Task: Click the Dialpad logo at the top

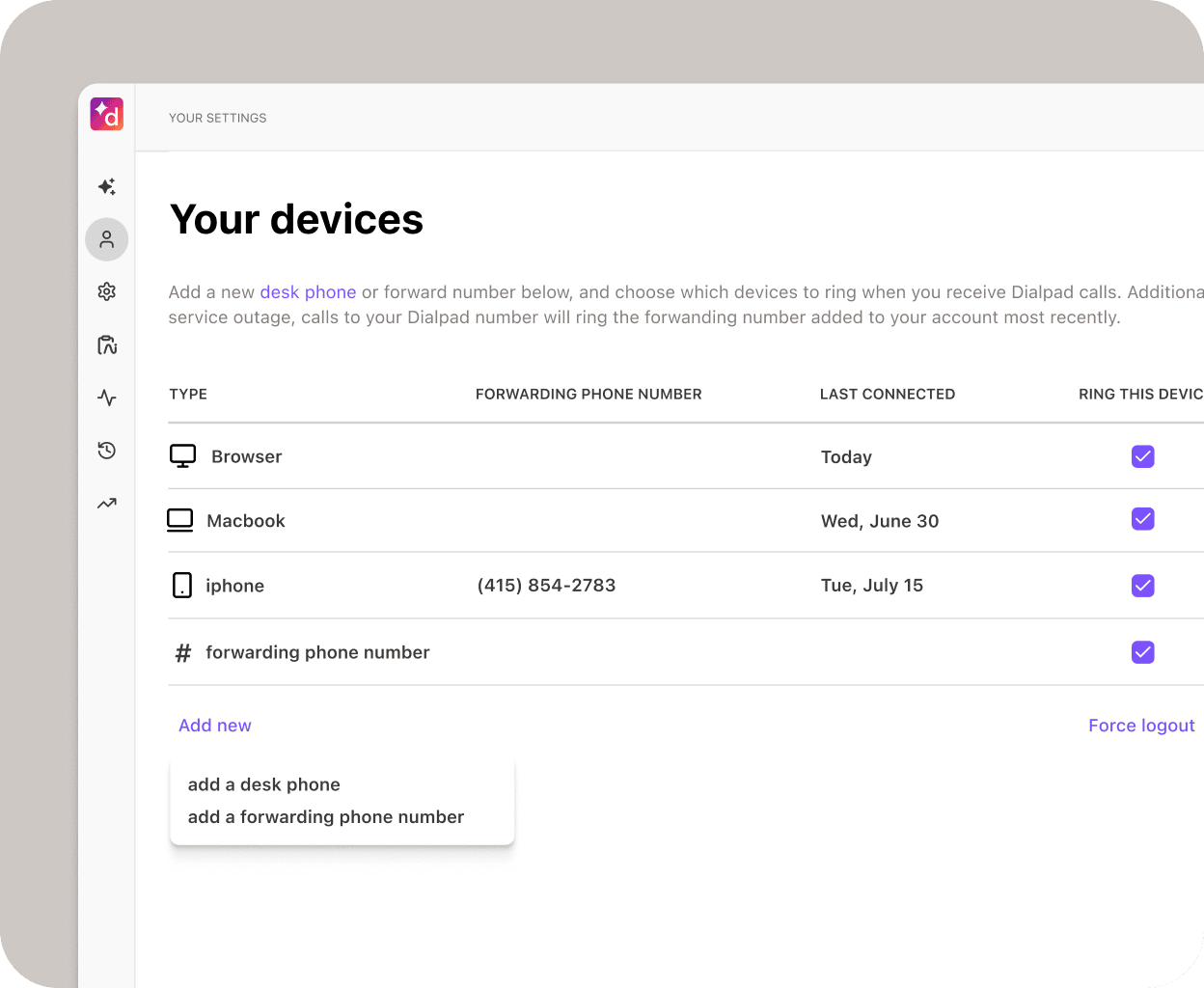Action: pyautogui.click(x=106, y=113)
